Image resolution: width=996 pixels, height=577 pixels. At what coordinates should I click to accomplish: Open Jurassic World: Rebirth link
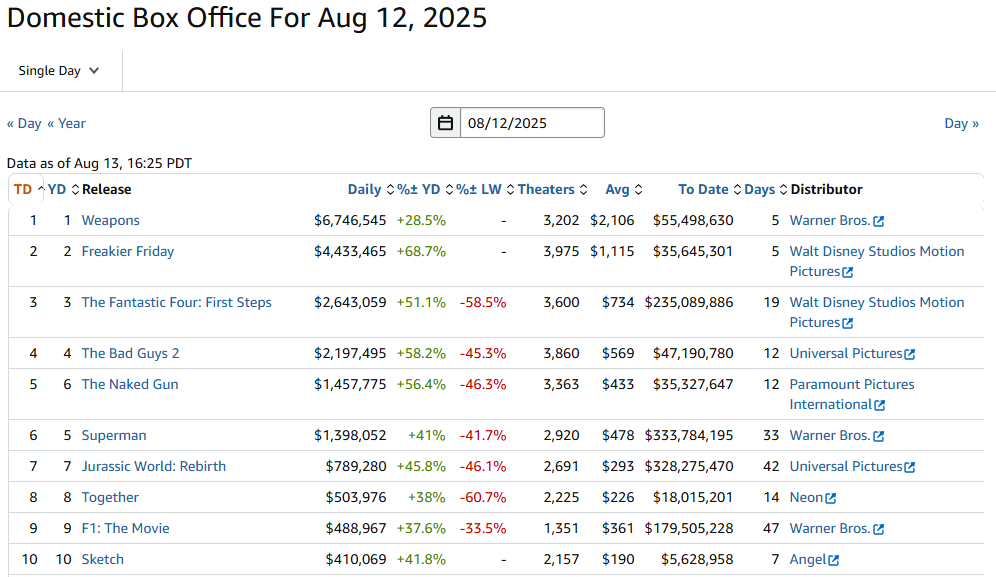pos(154,466)
